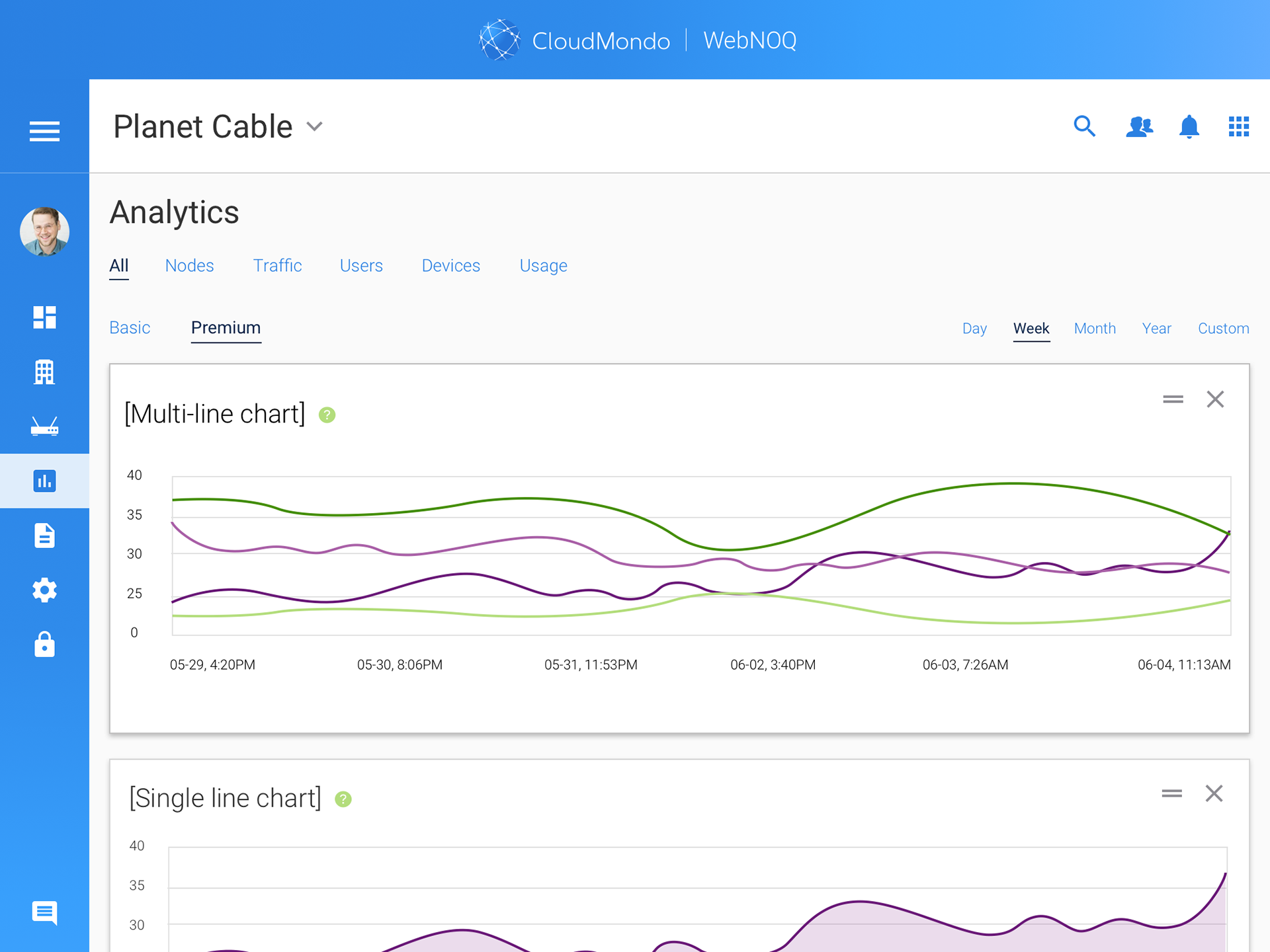Viewport: 1270px width, 952px height.
Task: Open the documents report icon in sidebar
Action: 44,535
